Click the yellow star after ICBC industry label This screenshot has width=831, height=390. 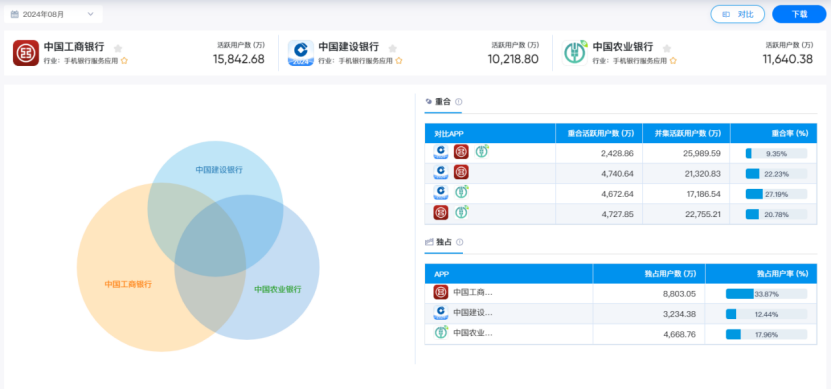(x=124, y=61)
